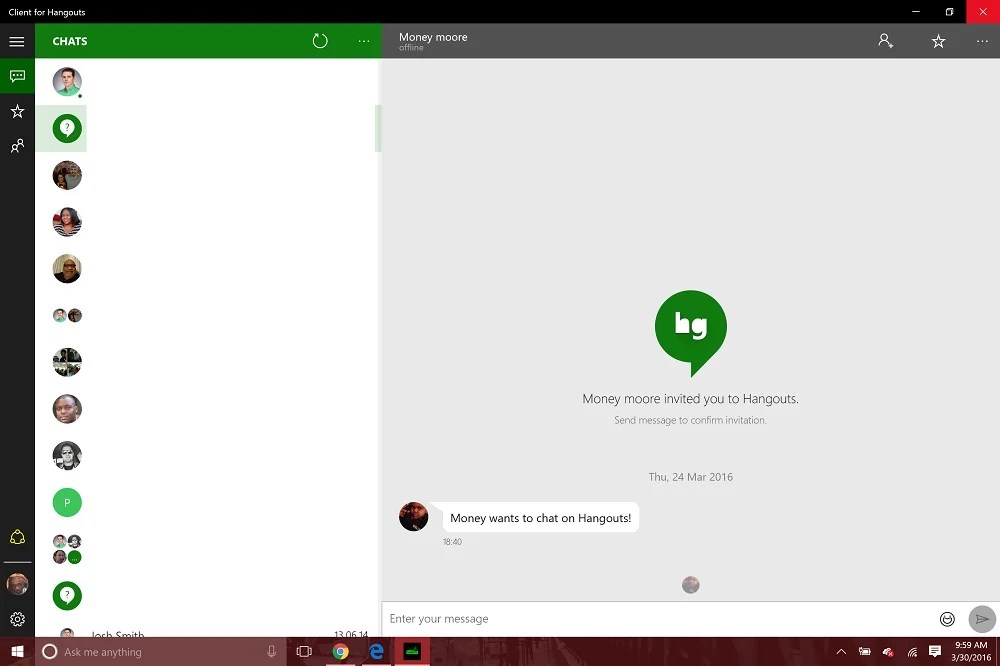This screenshot has width=1000, height=666.
Task: Open the emoji picker in message box
Action: 947,619
